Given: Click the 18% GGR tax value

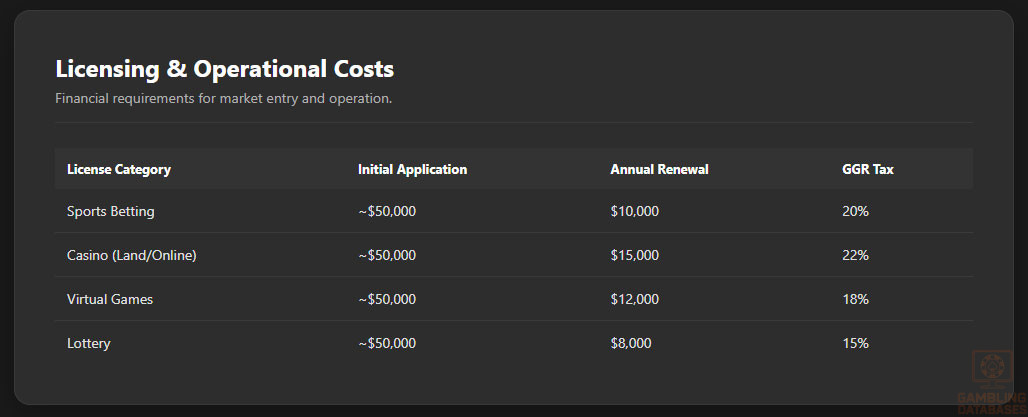Looking at the screenshot, I should [x=855, y=299].
